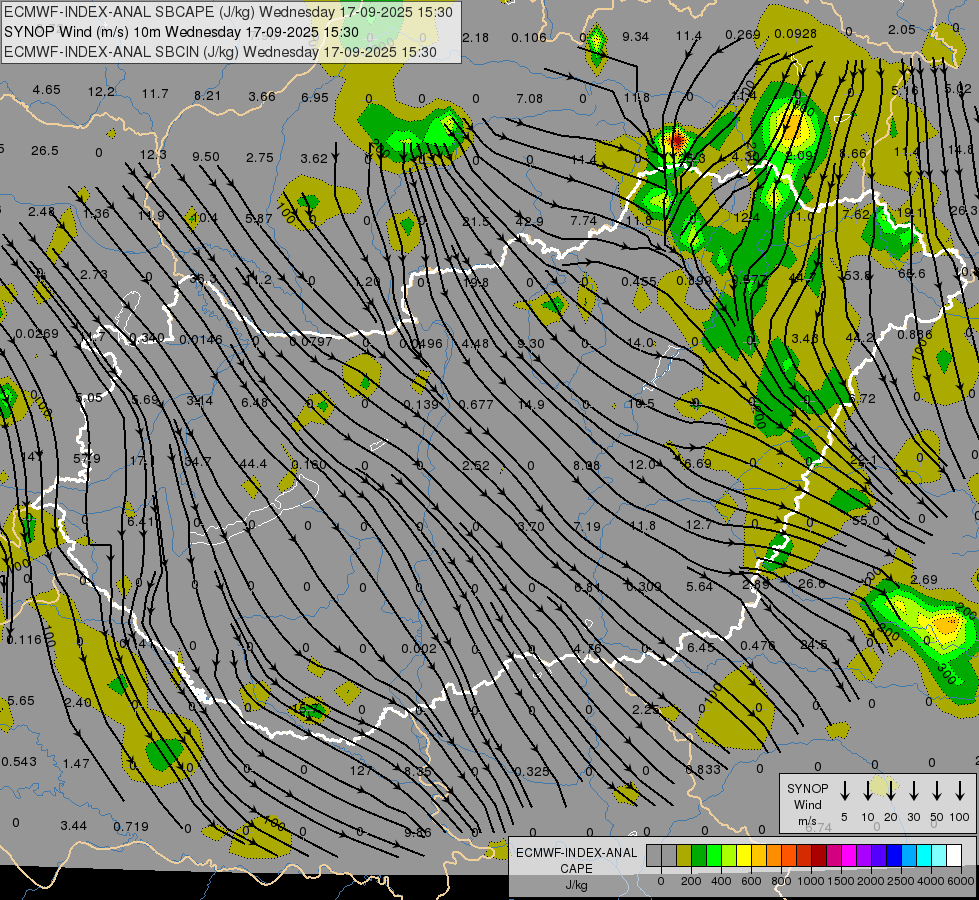Choose the olive swatch in CAPE colorbar
979x900 pixels.
[684, 856]
